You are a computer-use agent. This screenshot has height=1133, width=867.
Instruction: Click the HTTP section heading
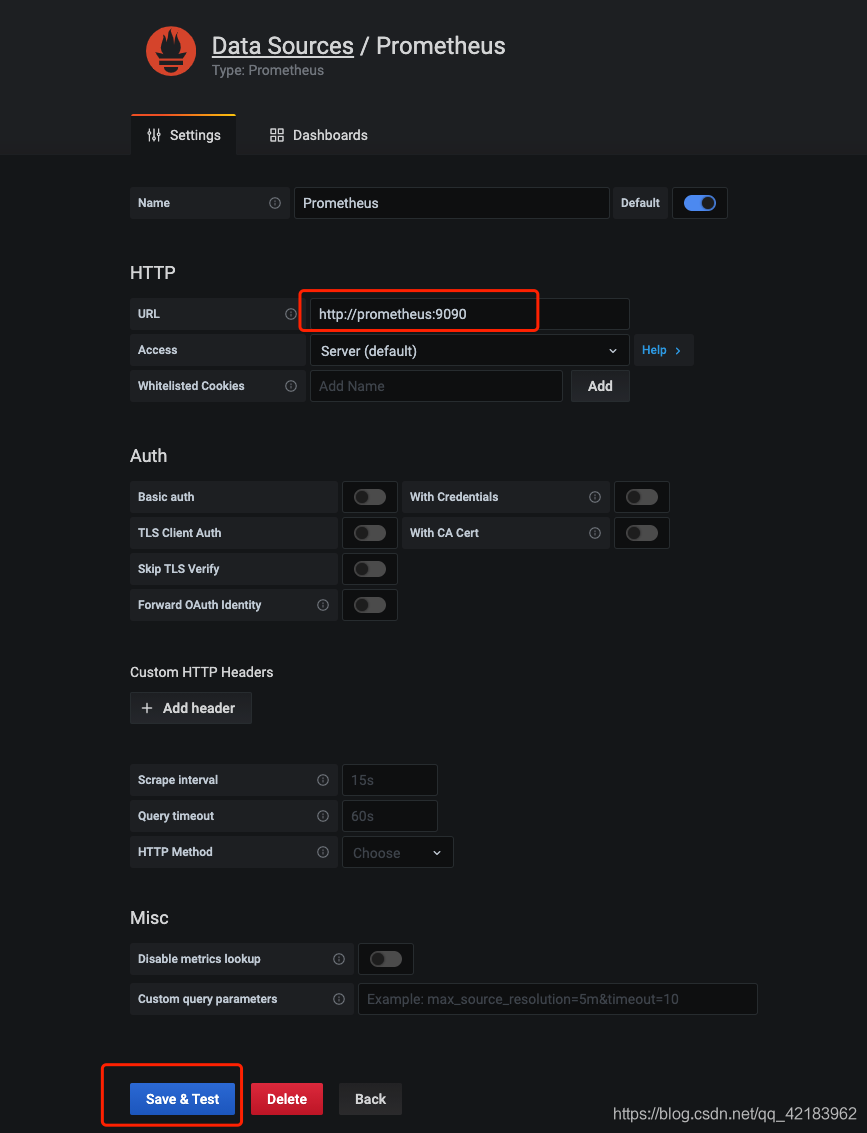click(152, 272)
